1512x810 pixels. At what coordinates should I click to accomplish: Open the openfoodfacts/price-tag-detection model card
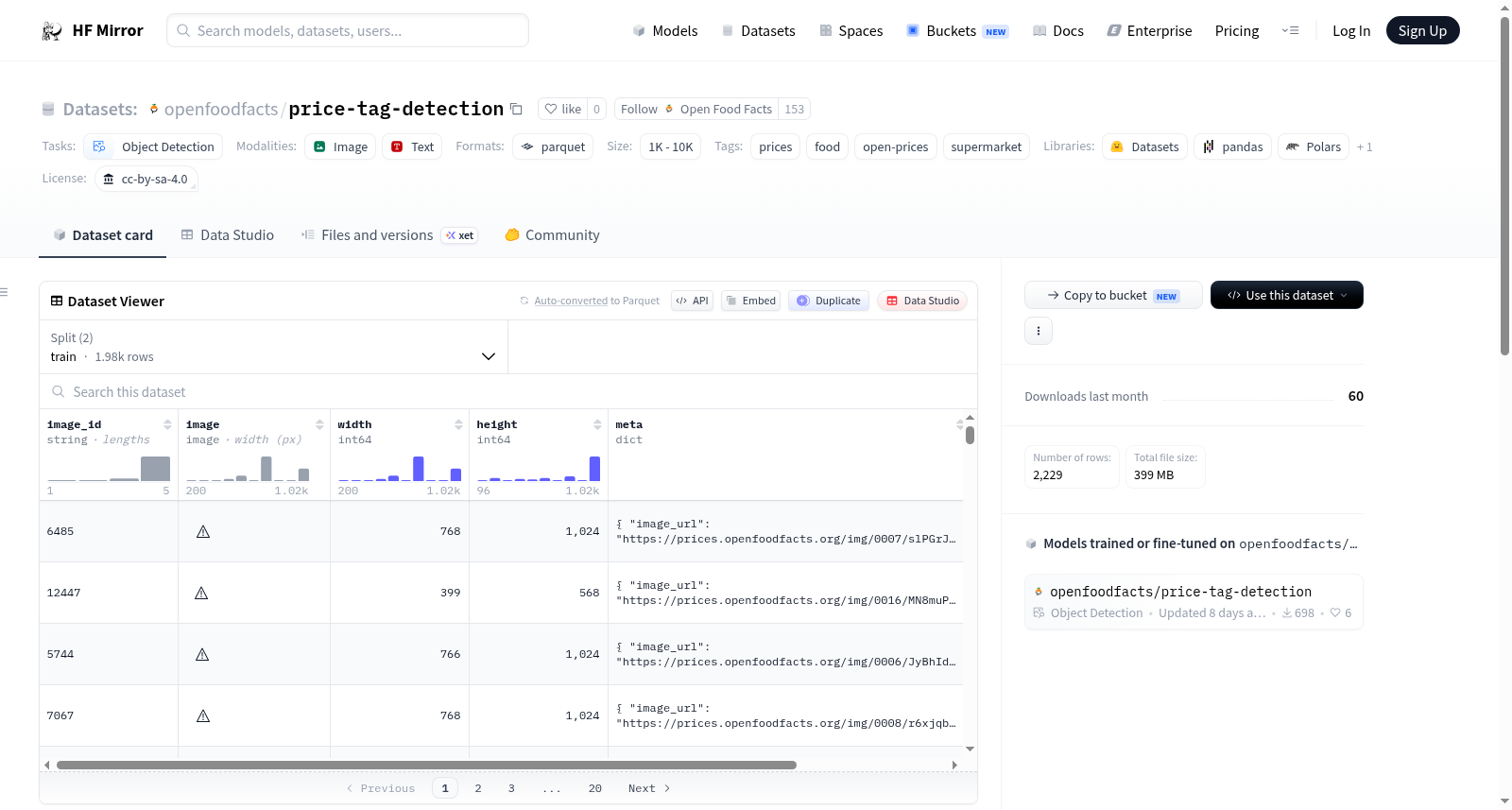[1194, 602]
